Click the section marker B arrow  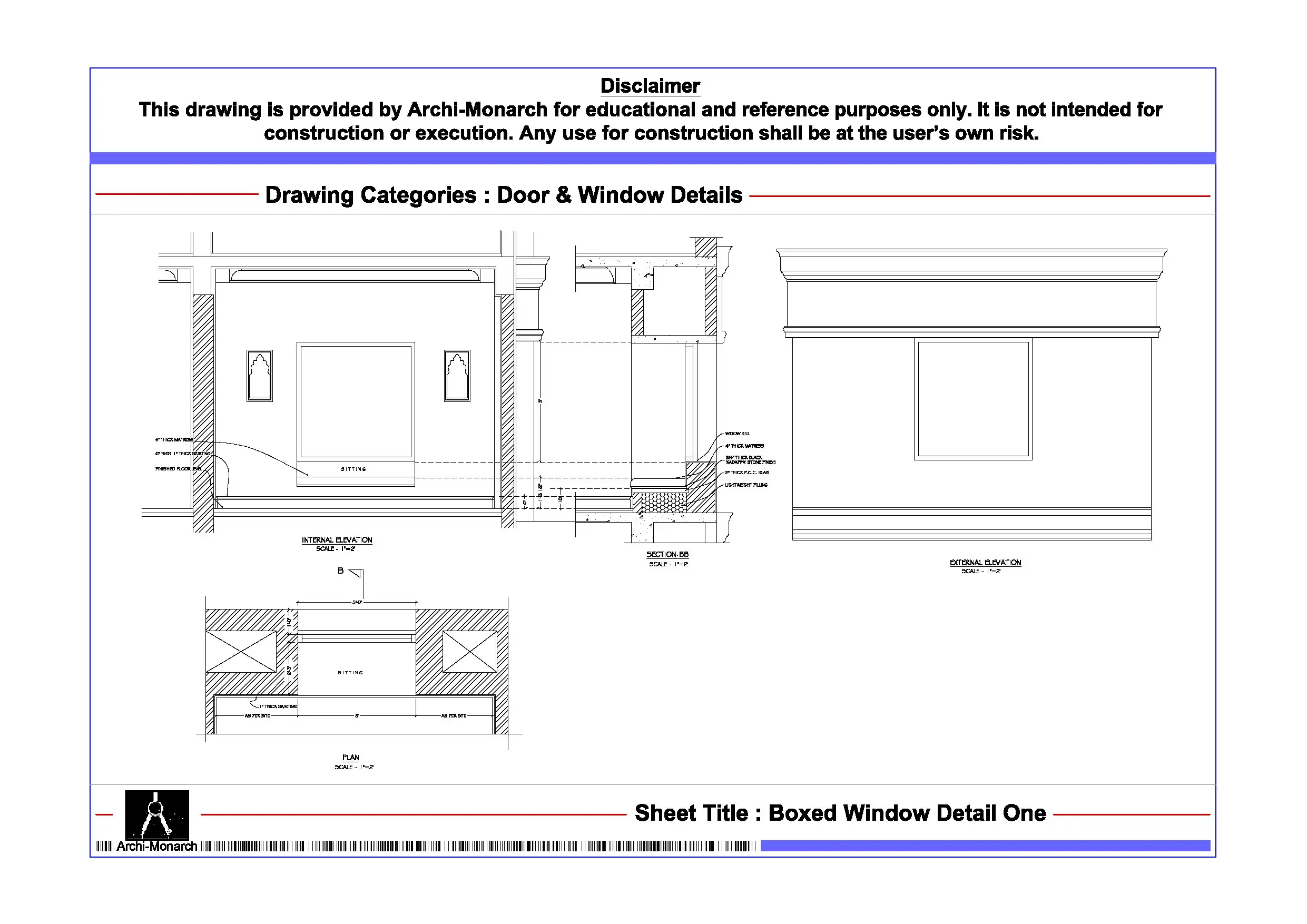click(356, 573)
